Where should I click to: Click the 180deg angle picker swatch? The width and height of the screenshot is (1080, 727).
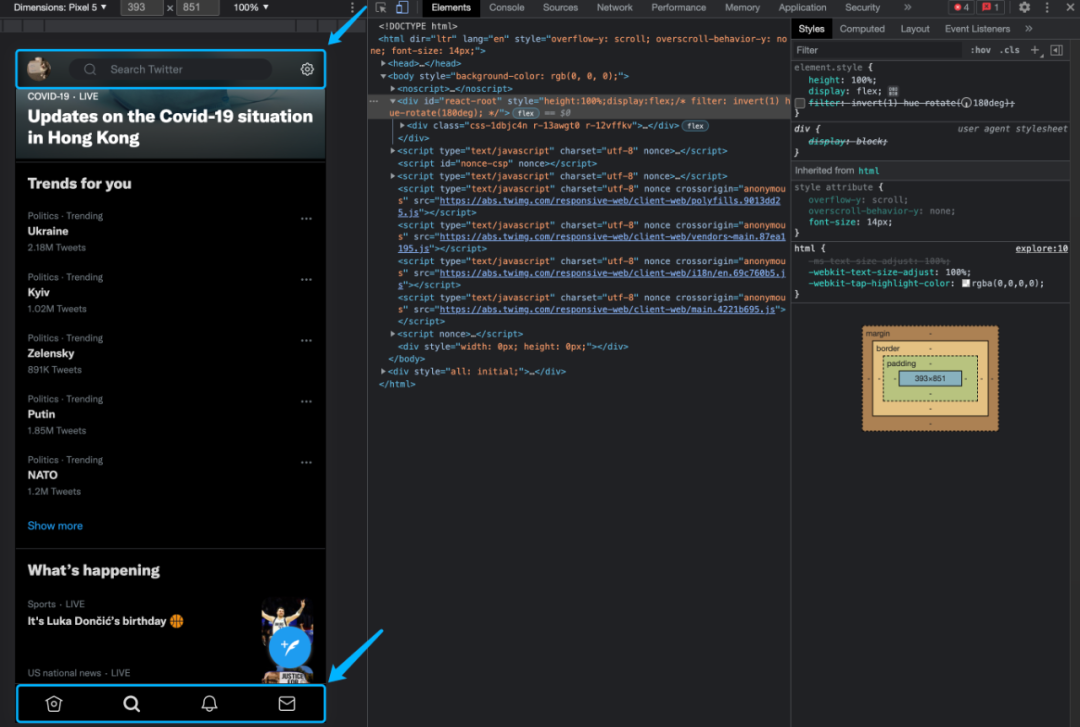pyautogui.click(x=966, y=103)
